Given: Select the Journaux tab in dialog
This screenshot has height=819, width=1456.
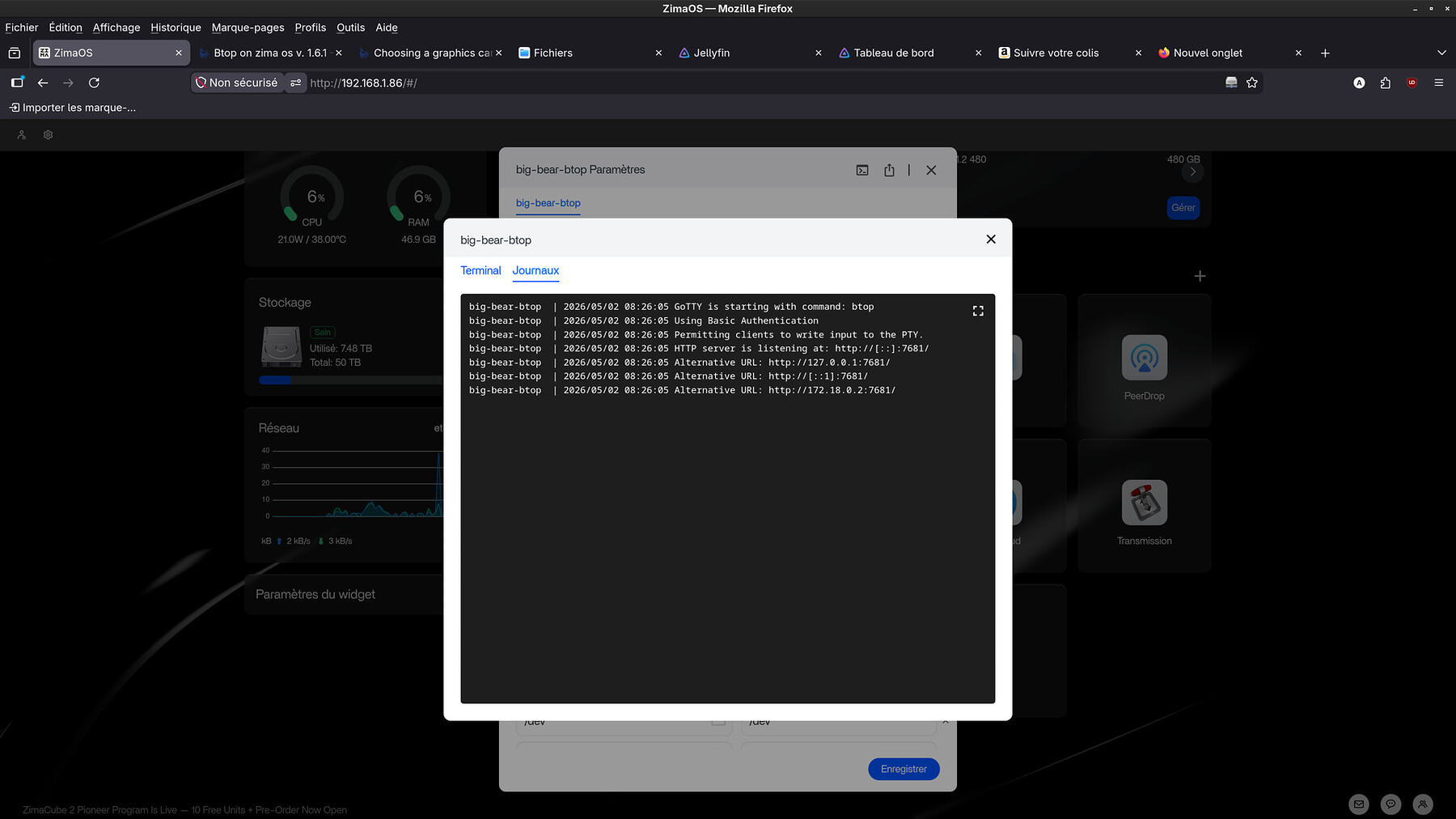Looking at the screenshot, I should (x=535, y=270).
